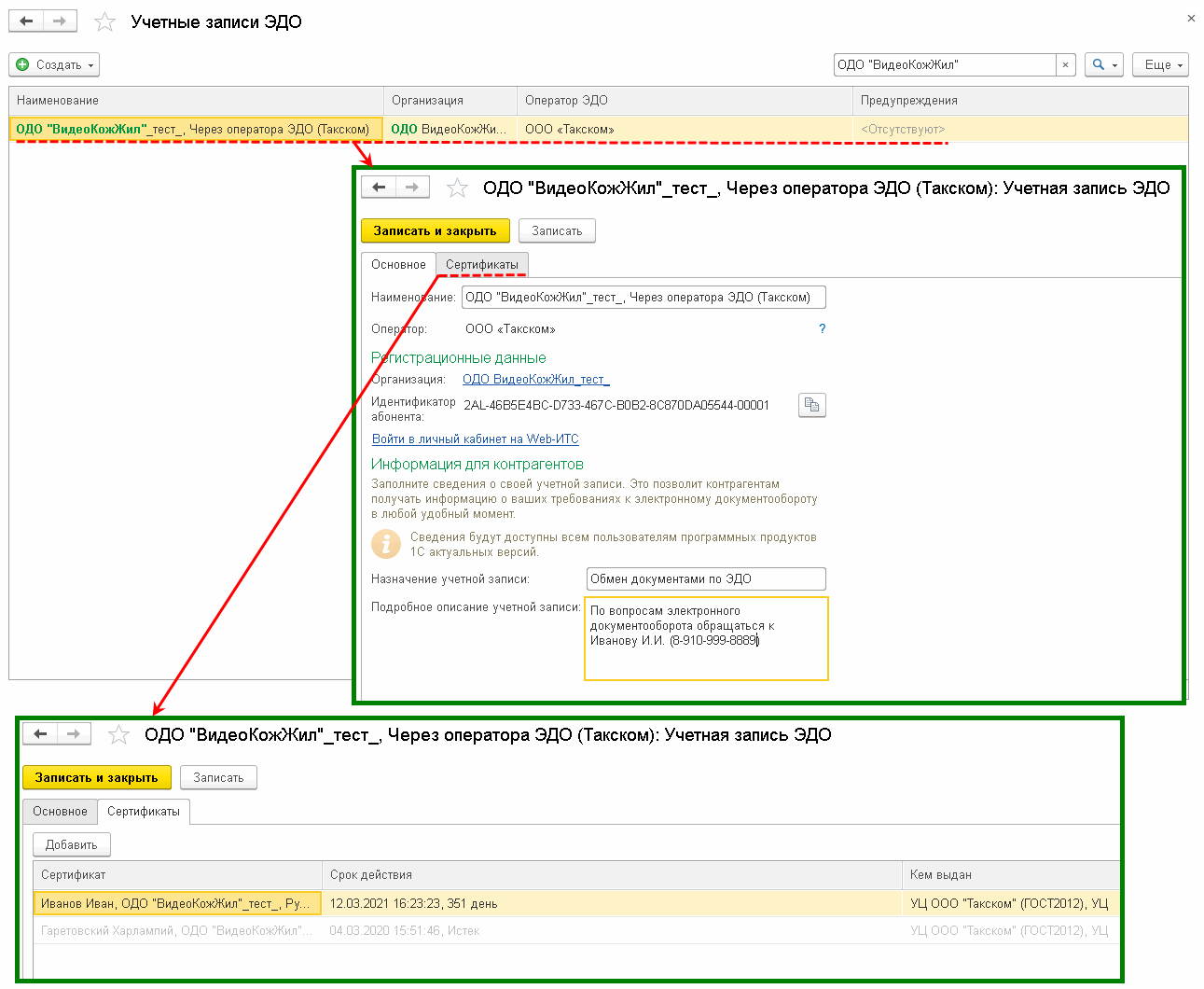Click Записать in the bottom form
1204x989 pixels.
coord(218,777)
